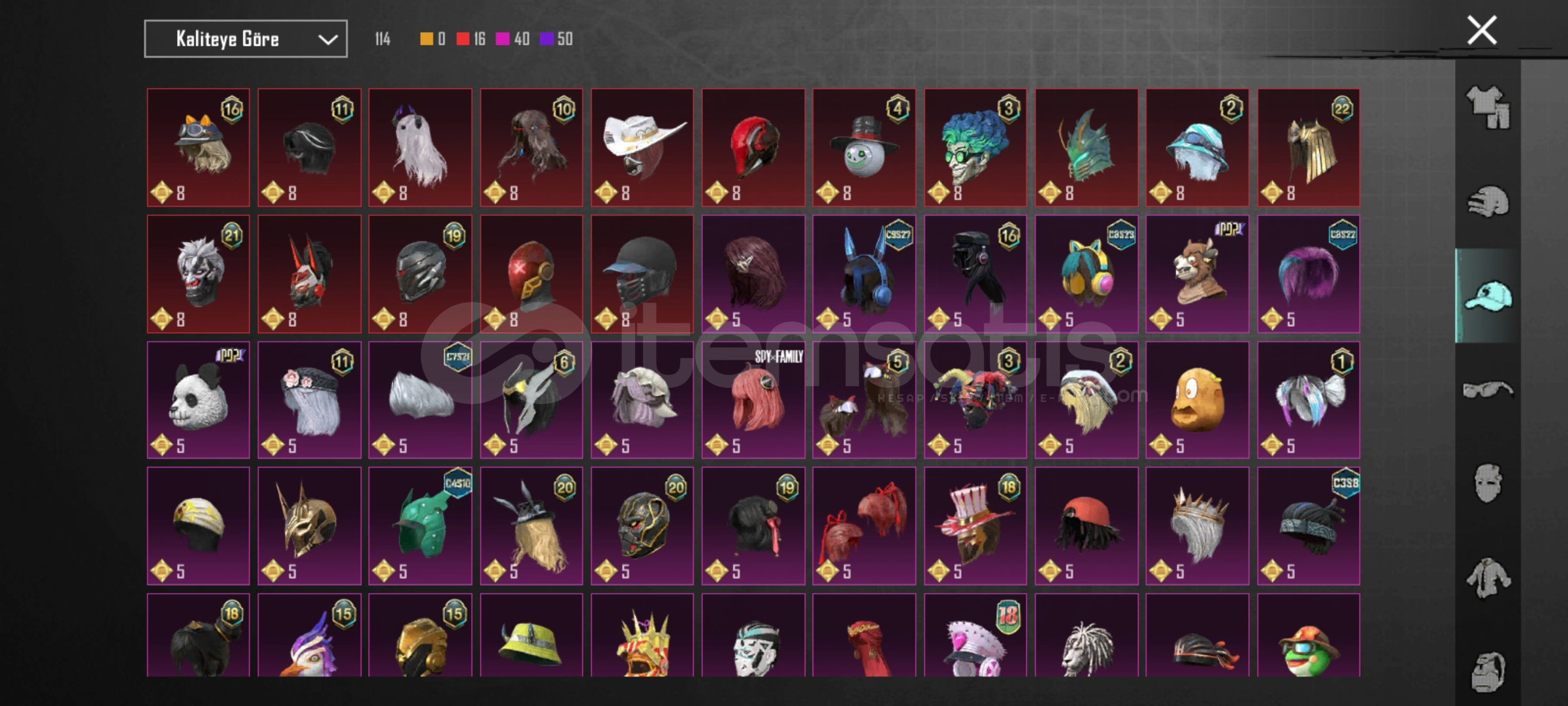Screen dimensions: 1568x706
Task: Open the face mask category icon
Action: 1488,484
